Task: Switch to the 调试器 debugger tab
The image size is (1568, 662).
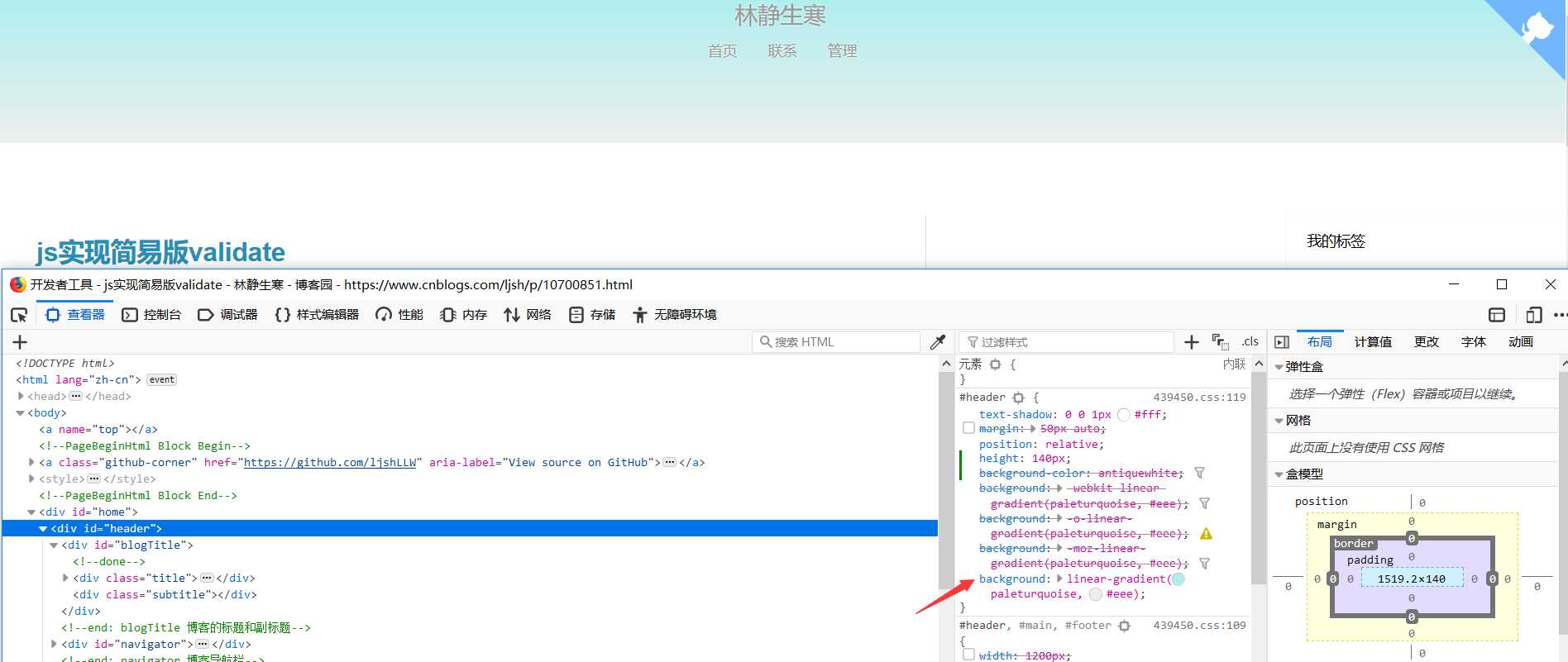Action: (227, 315)
